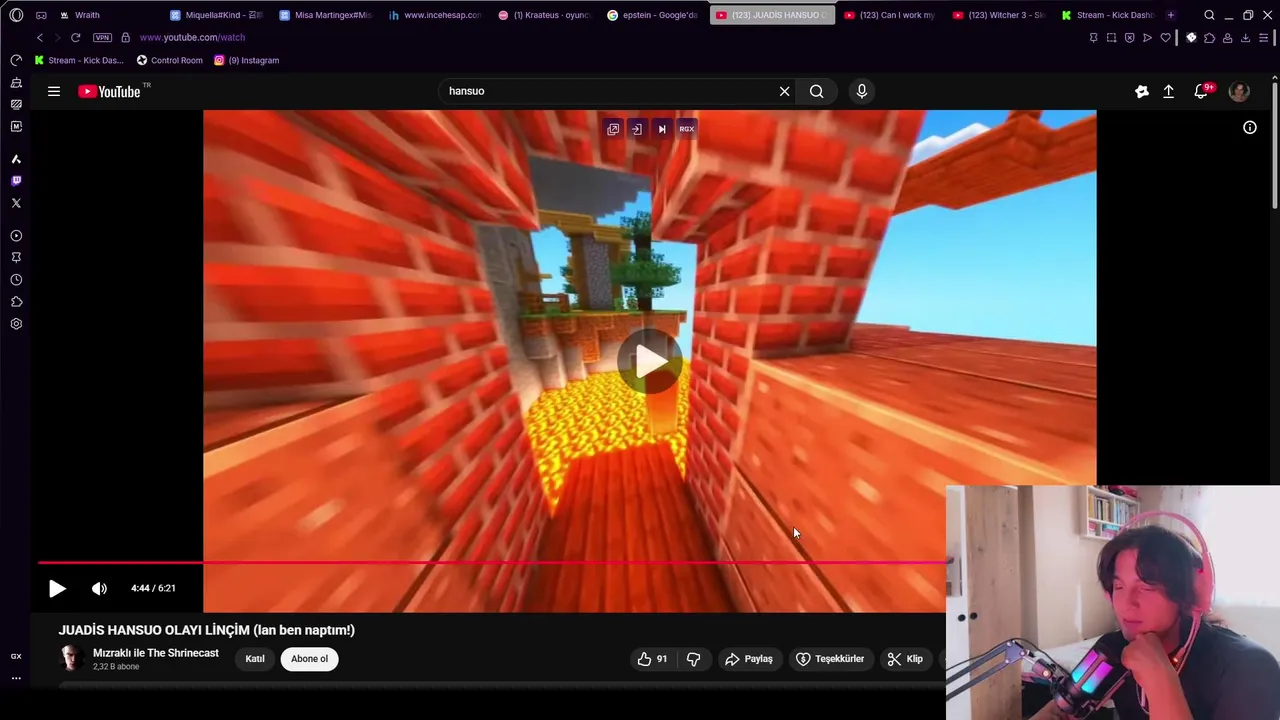Click the 4:44 / 6:21 time display
The height and width of the screenshot is (720, 1280).
pyautogui.click(x=153, y=588)
